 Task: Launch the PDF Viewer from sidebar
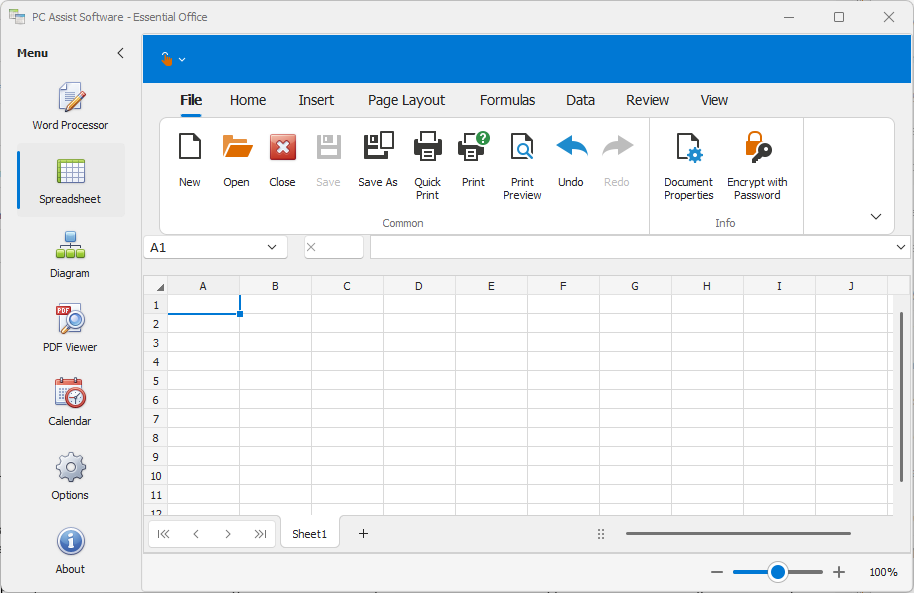pyautogui.click(x=70, y=328)
